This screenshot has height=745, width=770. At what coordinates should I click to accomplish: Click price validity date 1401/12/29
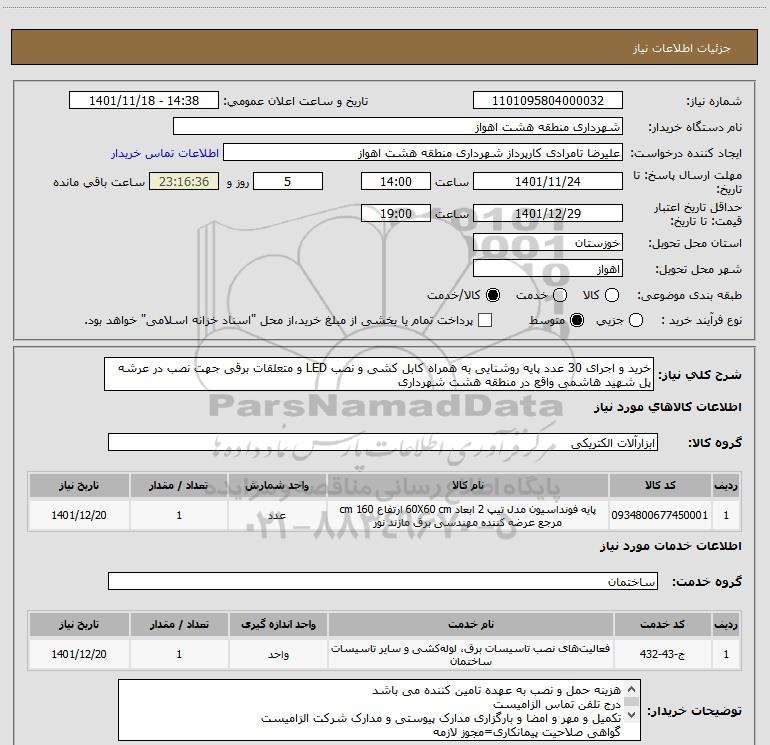(548, 213)
